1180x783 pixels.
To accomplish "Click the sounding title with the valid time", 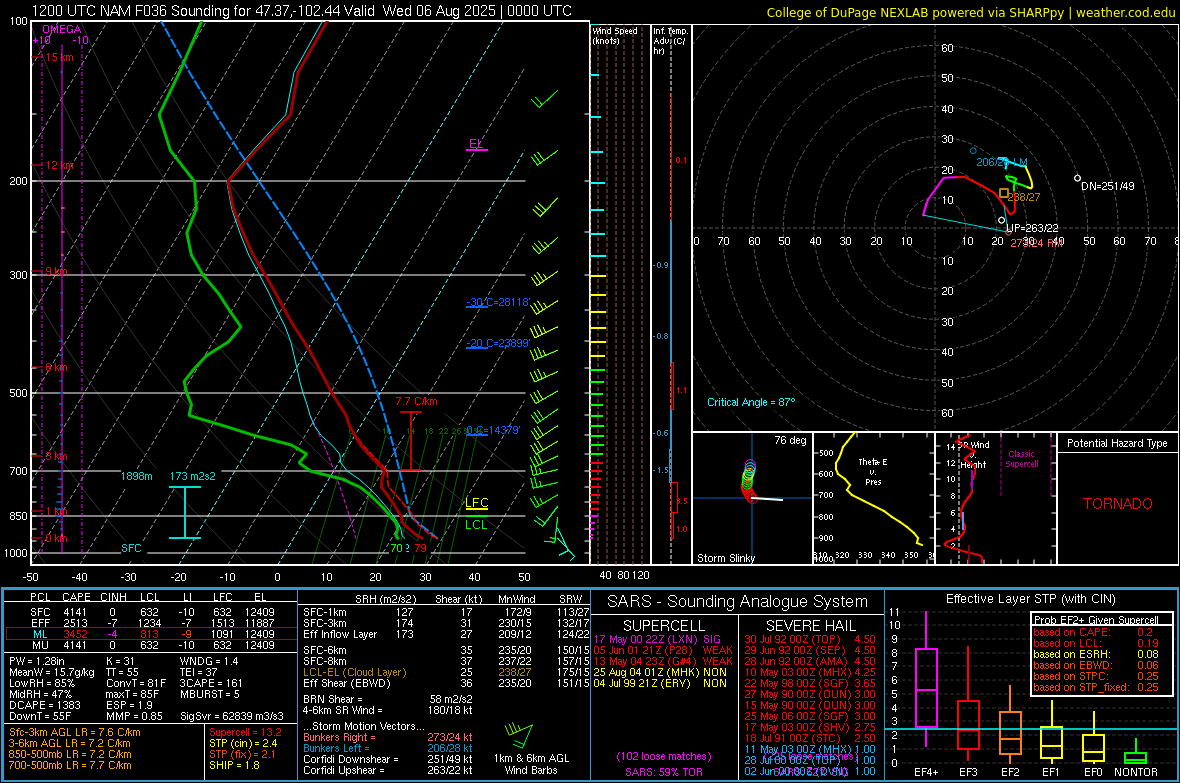I will click(x=302, y=11).
